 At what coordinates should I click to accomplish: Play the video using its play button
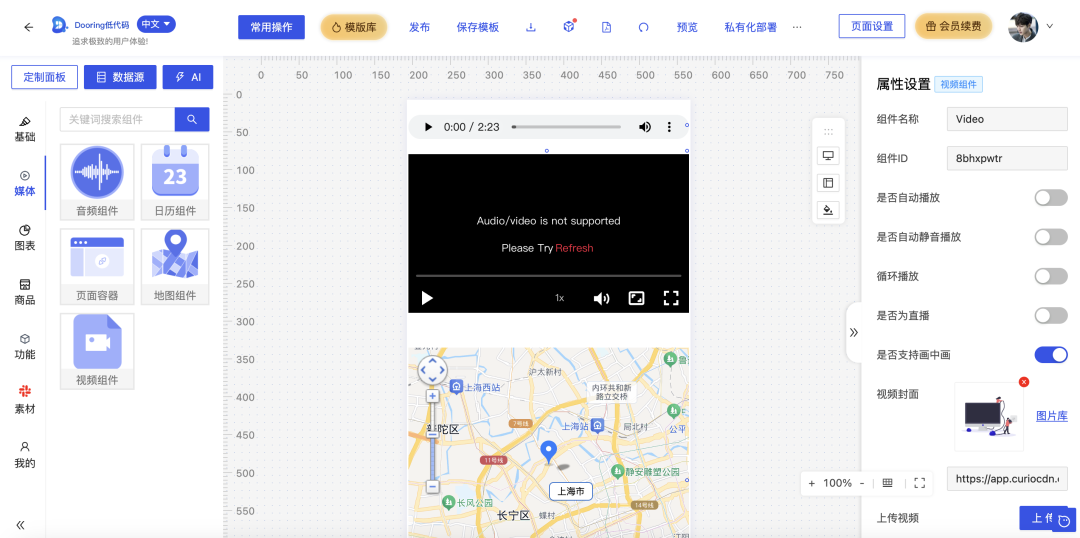pos(427,298)
